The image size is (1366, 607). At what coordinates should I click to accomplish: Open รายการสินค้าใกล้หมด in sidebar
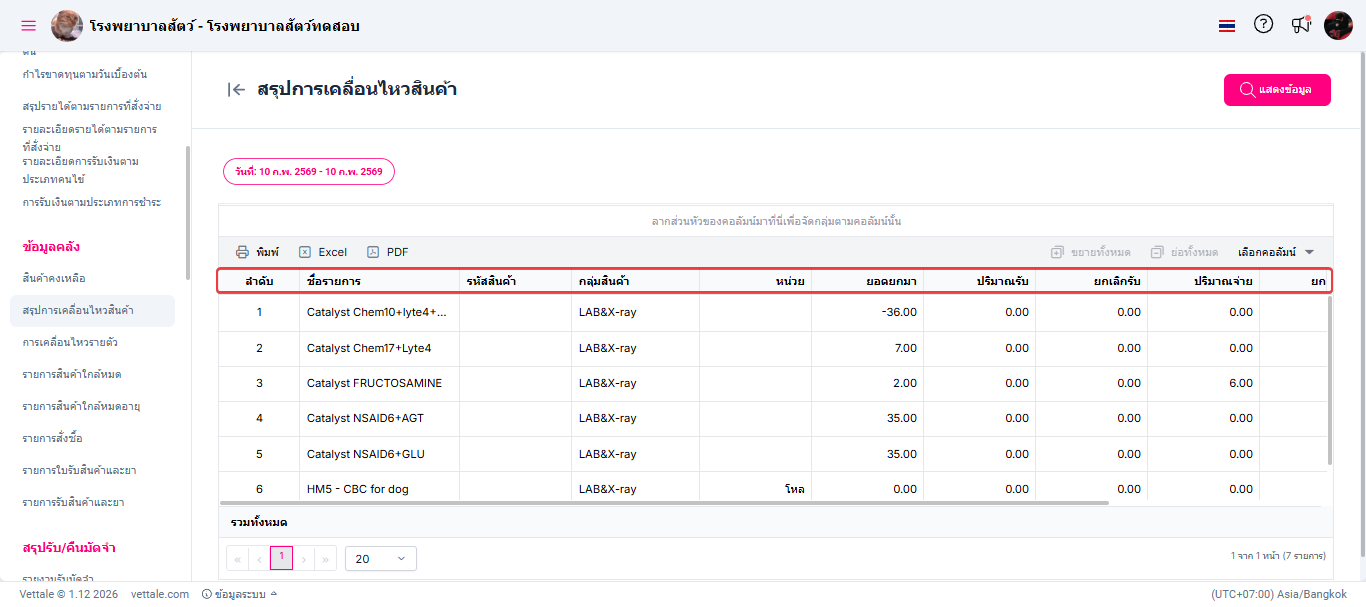(72, 374)
